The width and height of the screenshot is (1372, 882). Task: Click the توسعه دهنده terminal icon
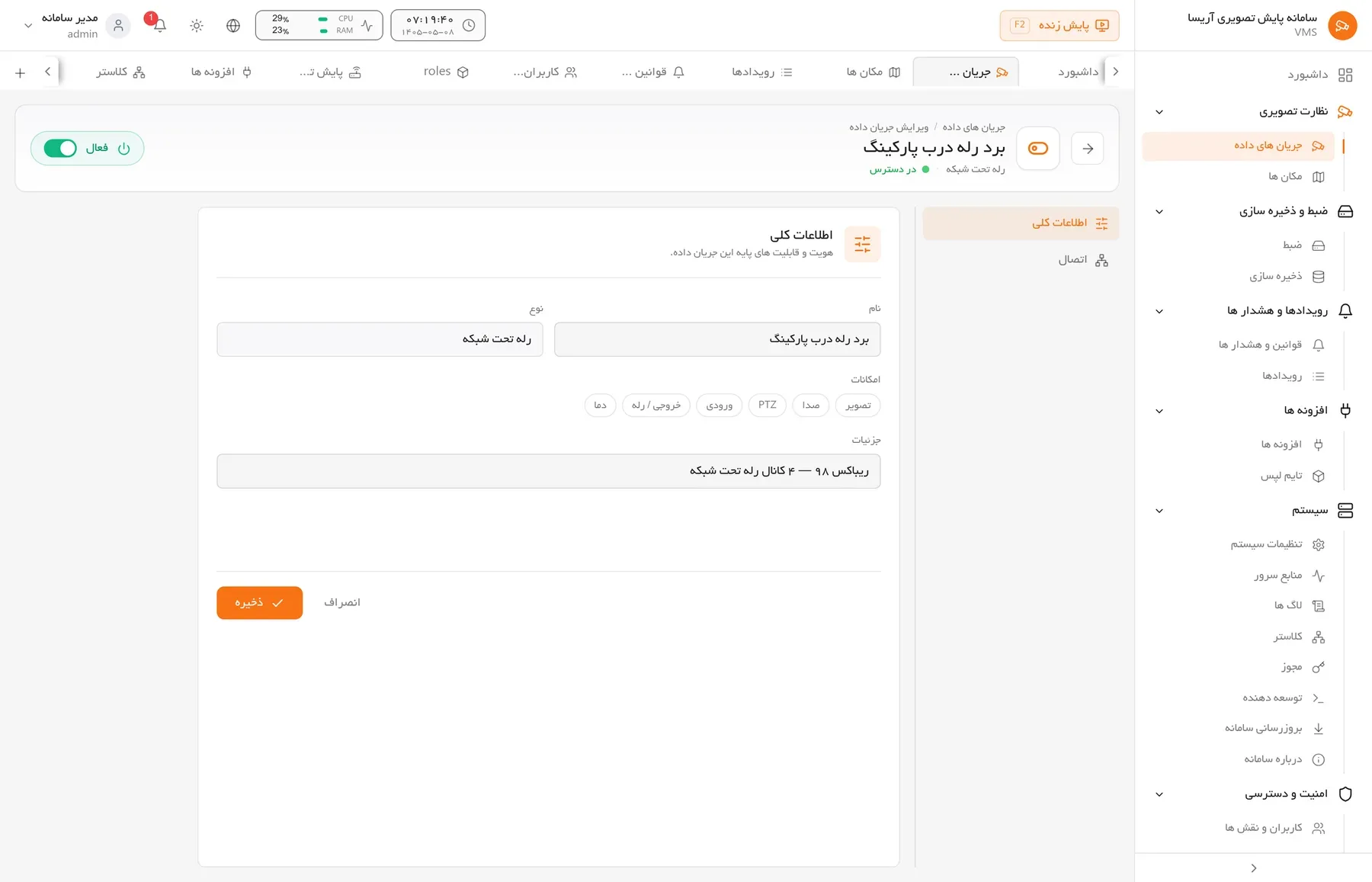[x=1319, y=698]
